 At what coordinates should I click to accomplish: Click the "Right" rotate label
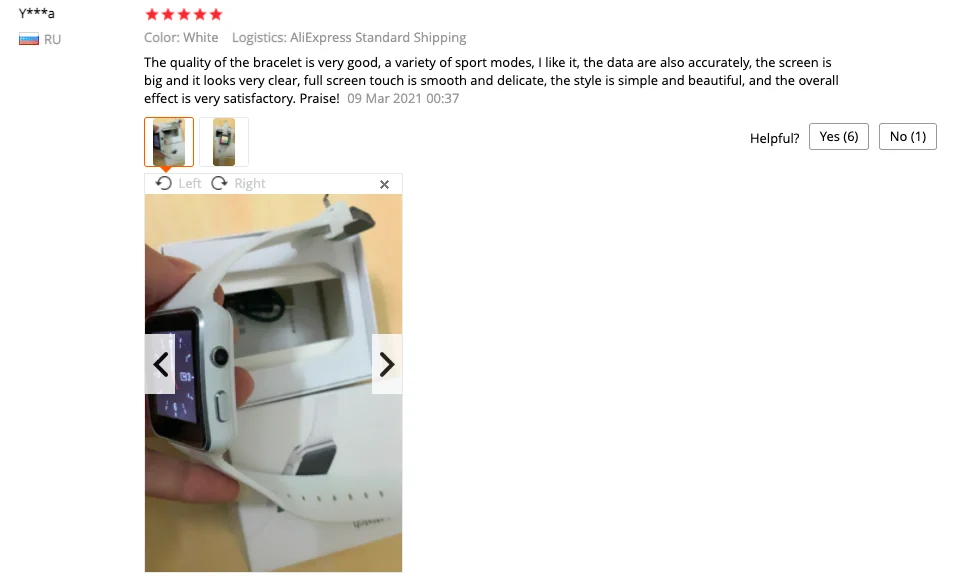250,183
